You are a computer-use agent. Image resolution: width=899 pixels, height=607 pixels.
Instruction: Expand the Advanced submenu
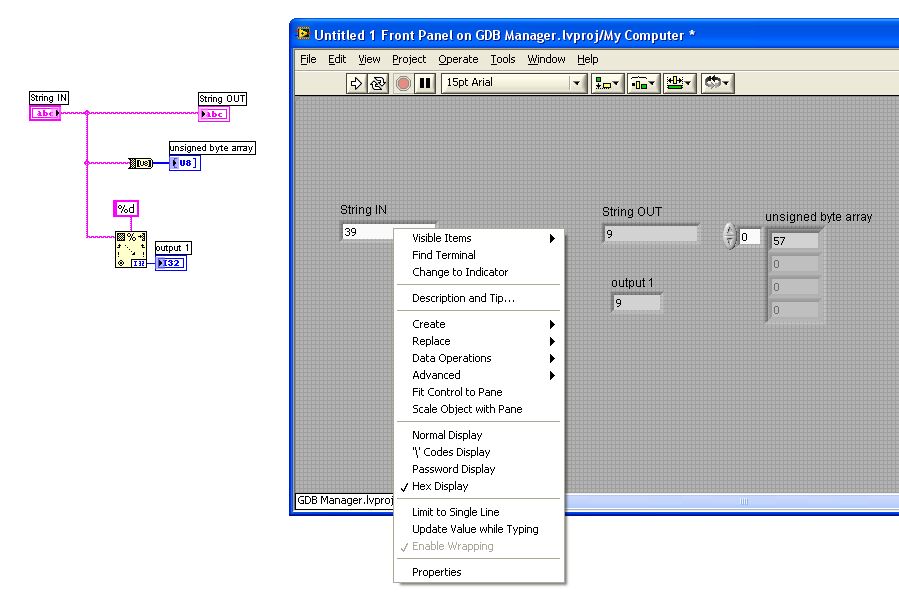pyautogui.click(x=479, y=375)
